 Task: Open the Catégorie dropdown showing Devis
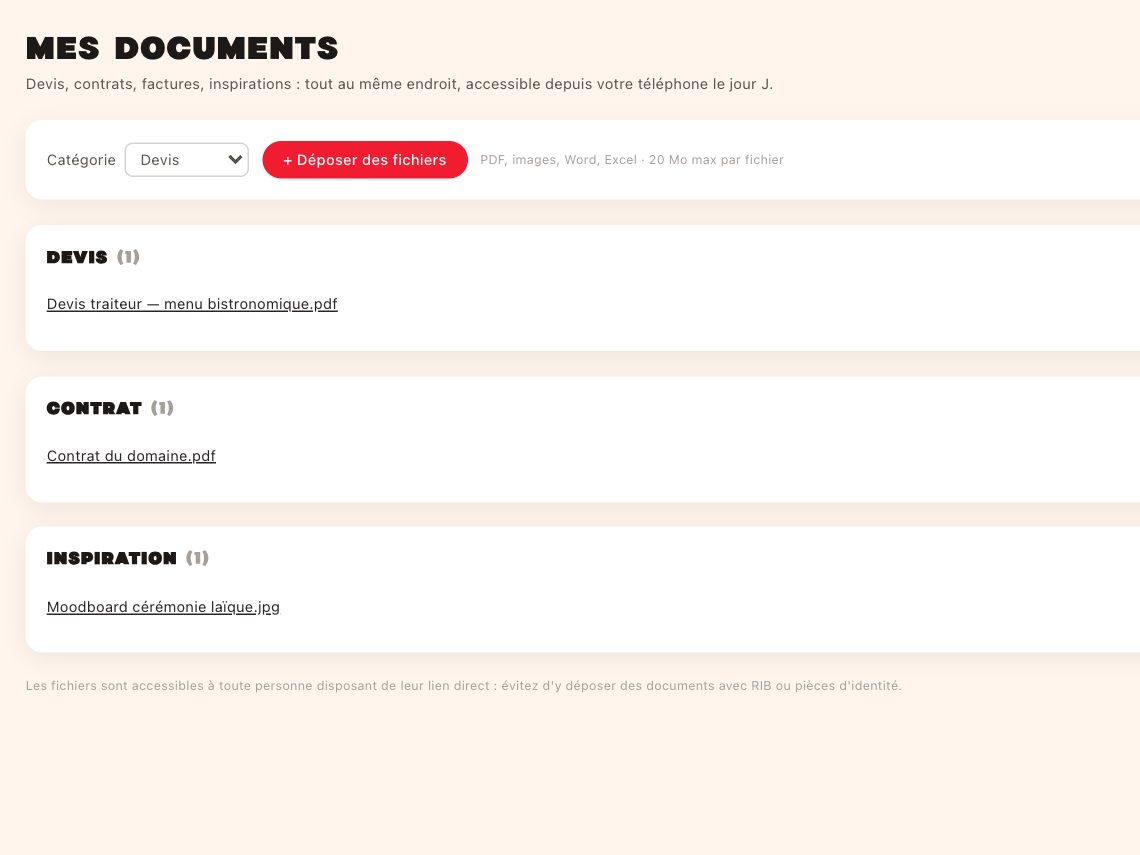coord(187,160)
